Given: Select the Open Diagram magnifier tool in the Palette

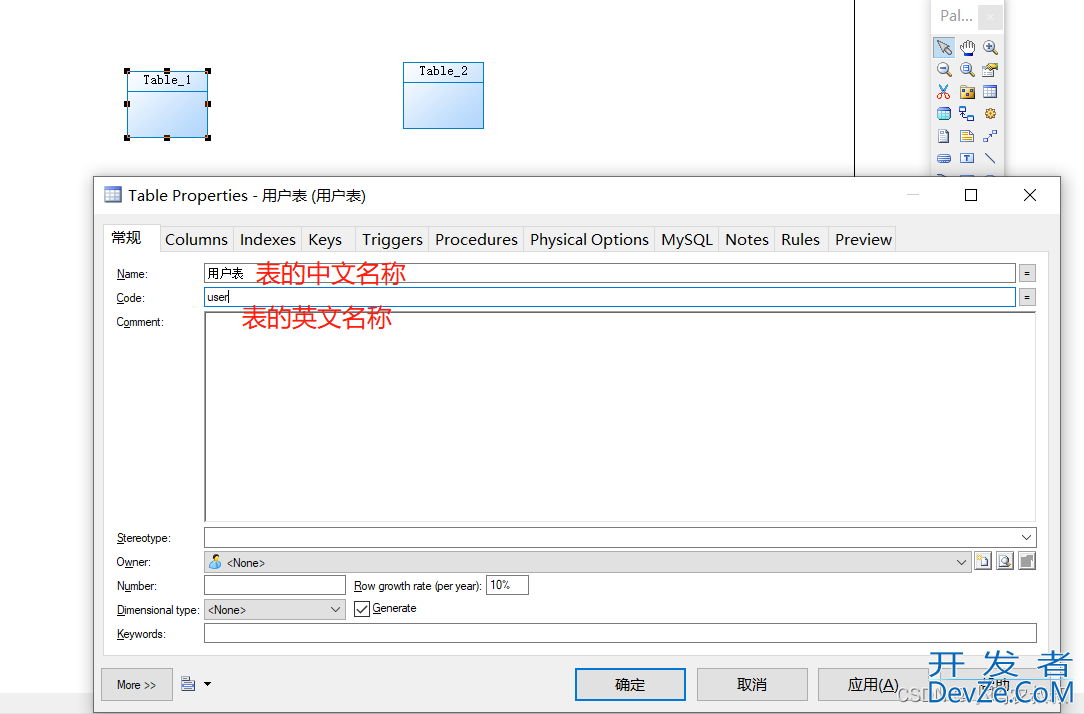Looking at the screenshot, I should [967, 70].
